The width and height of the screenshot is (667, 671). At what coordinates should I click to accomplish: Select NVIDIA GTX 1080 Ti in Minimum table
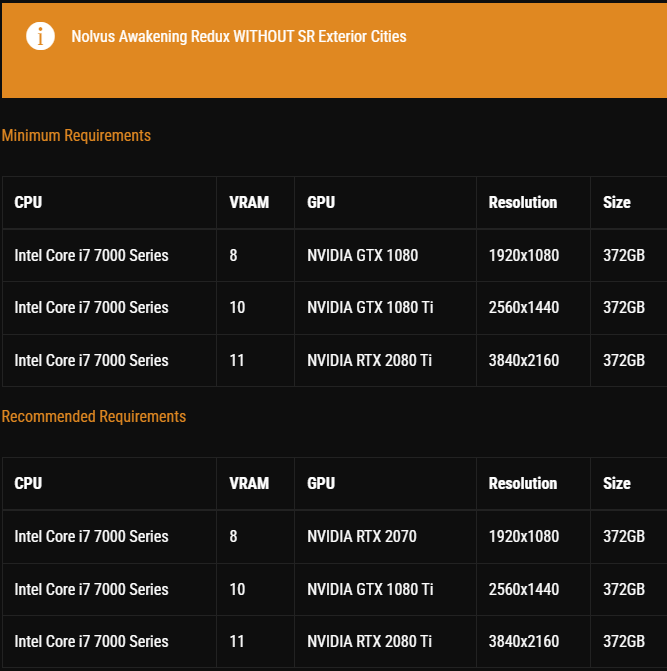[370, 307]
